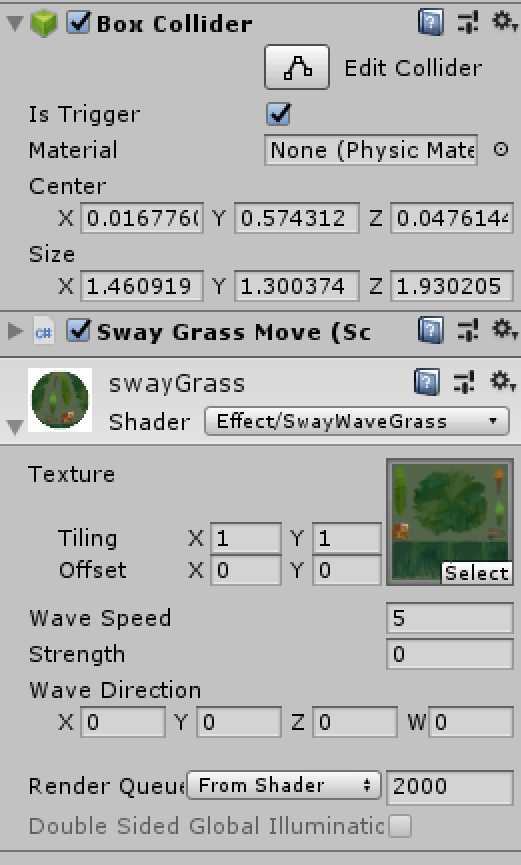This screenshot has width=521, height=865.
Task: Uncheck the Is Trigger checkbox
Action: [279, 114]
